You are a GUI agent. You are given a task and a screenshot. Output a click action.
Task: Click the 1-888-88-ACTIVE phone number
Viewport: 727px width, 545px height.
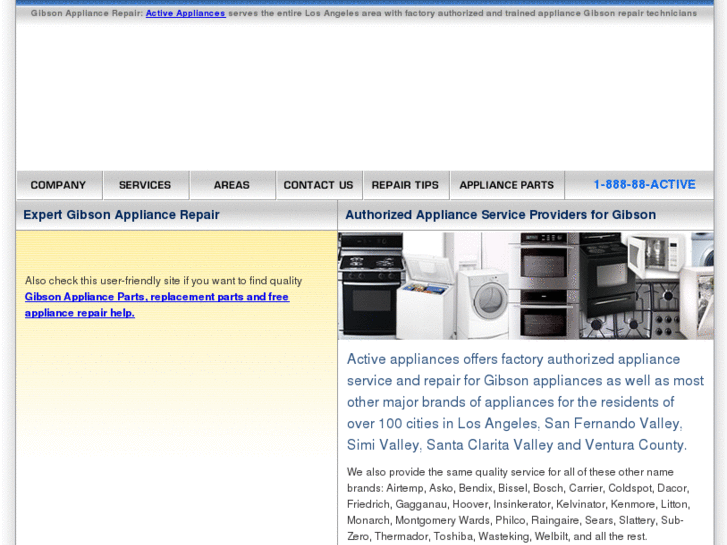644,185
